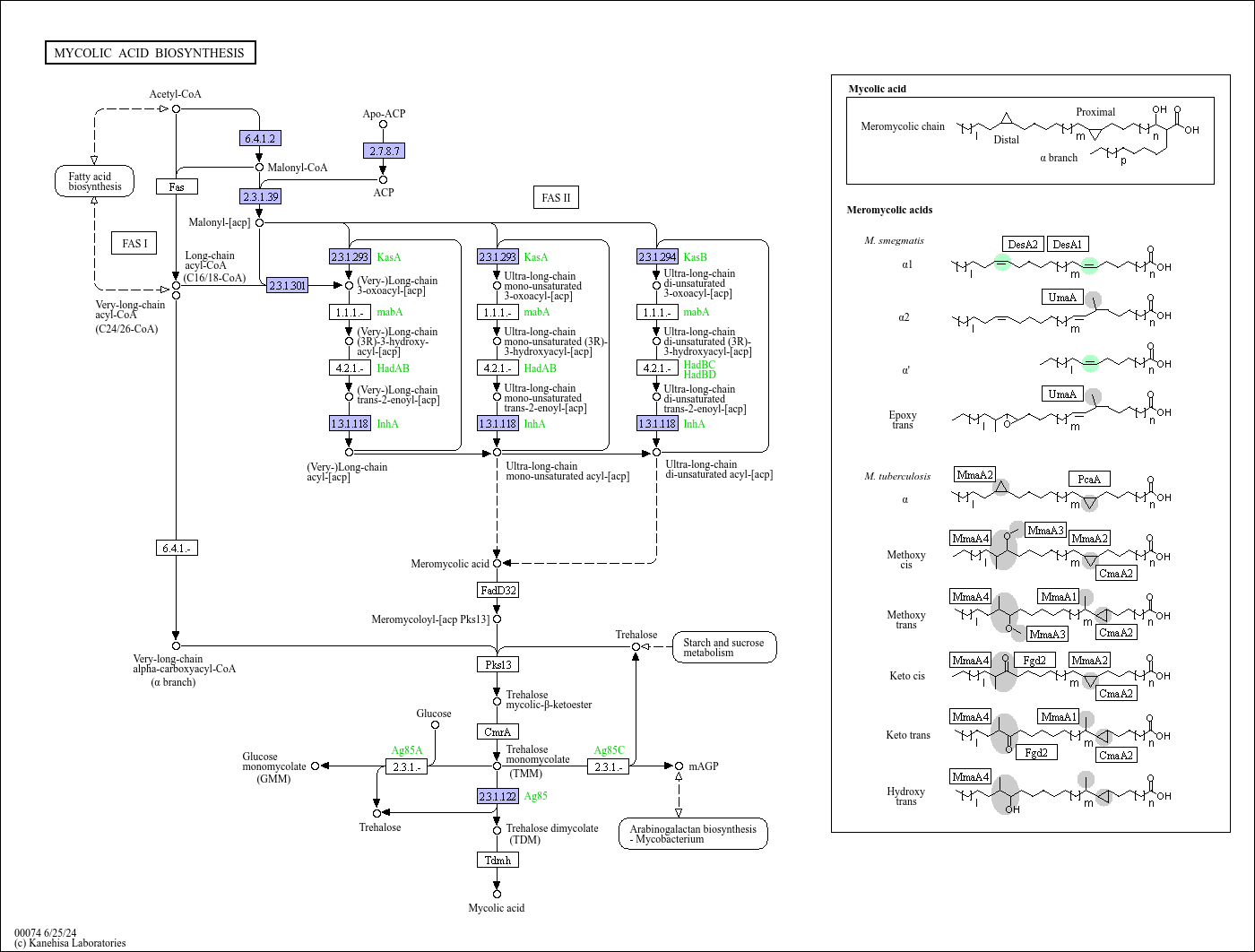Select the 6.4.1.- enzyme box
The height and width of the screenshot is (952, 1255).
177,548
